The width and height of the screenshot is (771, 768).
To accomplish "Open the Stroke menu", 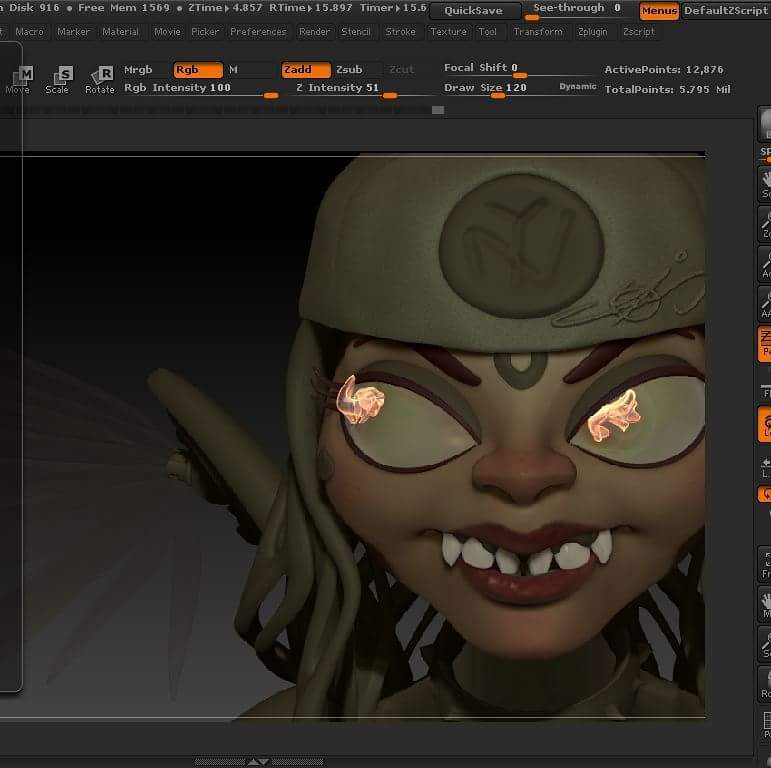I will coord(400,32).
